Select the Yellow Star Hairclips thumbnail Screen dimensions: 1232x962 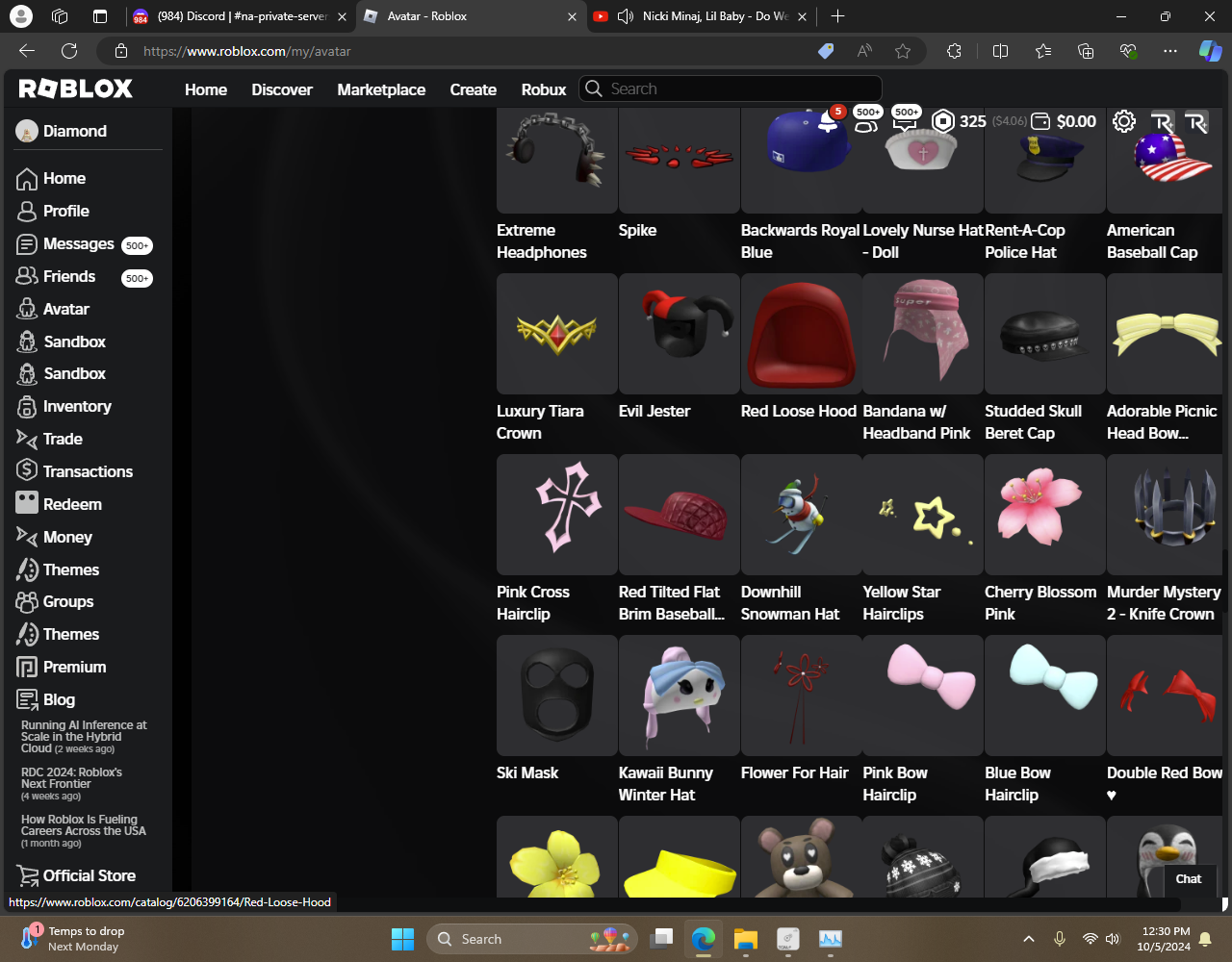[923, 515]
